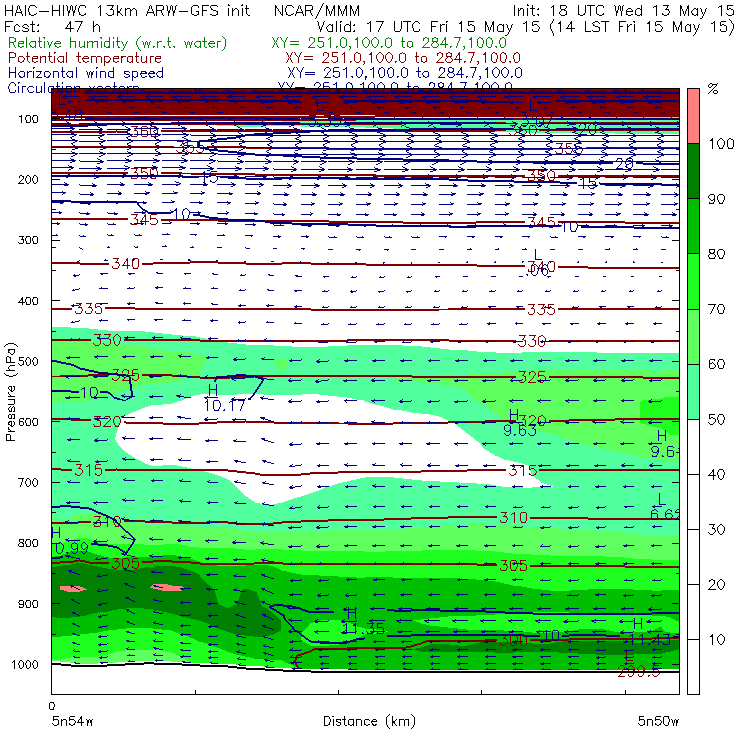Screen dimensions: 740x740
Task: Click the red '299.5' temperature minimum label
Action: [x=639, y=672]
